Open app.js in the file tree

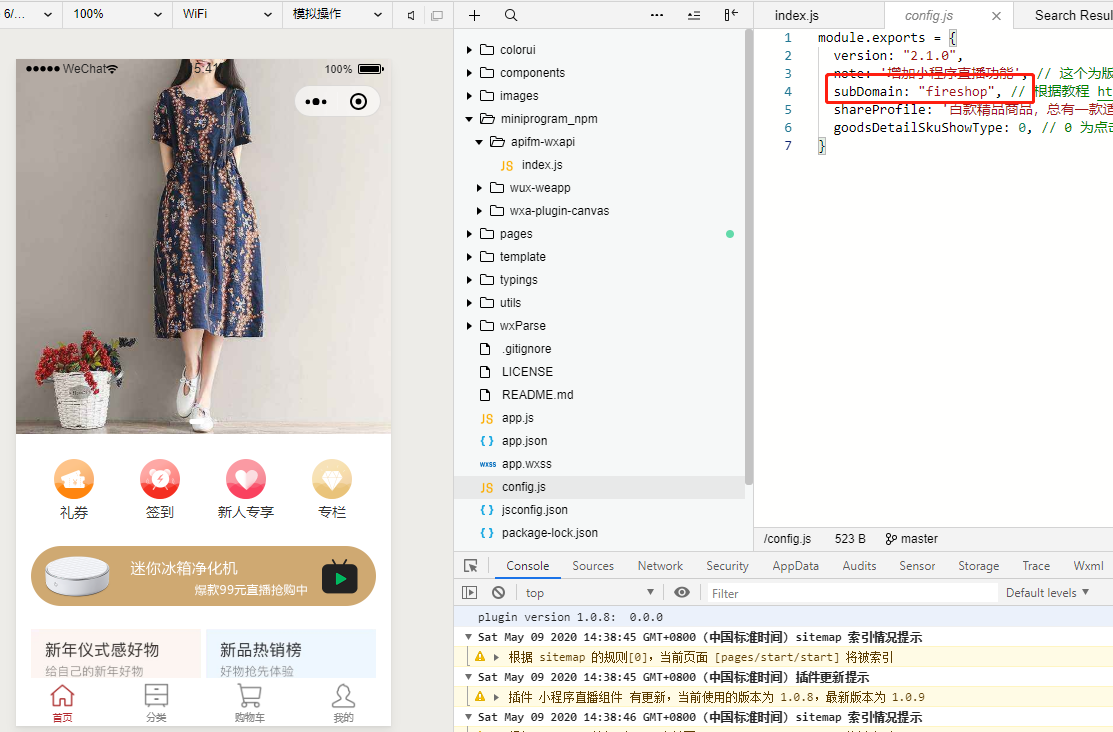pos(517,417)
